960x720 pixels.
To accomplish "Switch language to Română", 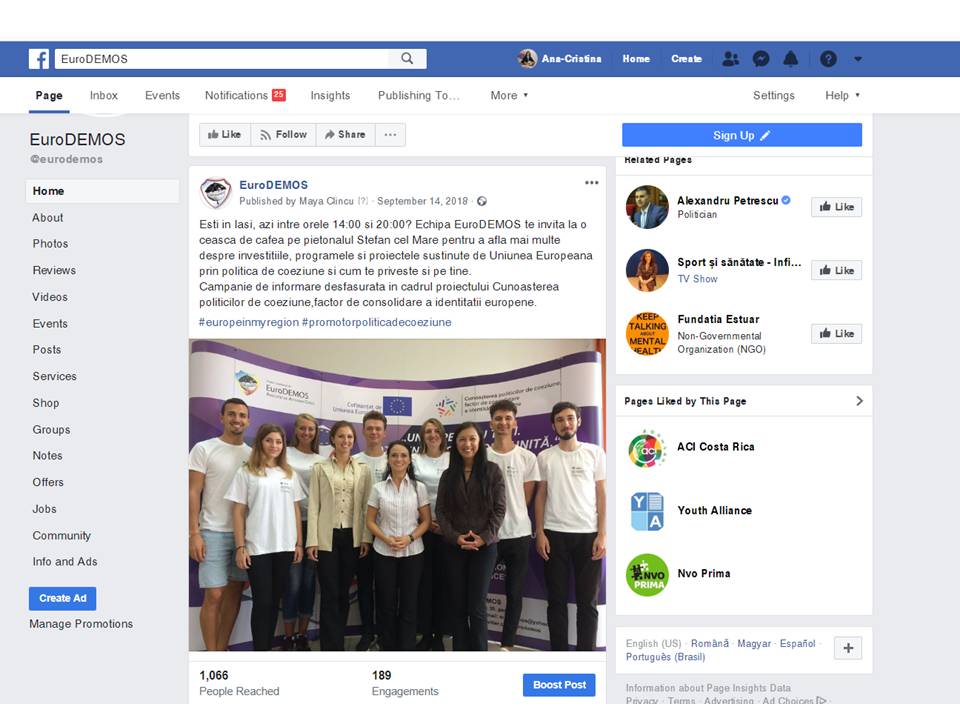I will click(x=710, y=643).
